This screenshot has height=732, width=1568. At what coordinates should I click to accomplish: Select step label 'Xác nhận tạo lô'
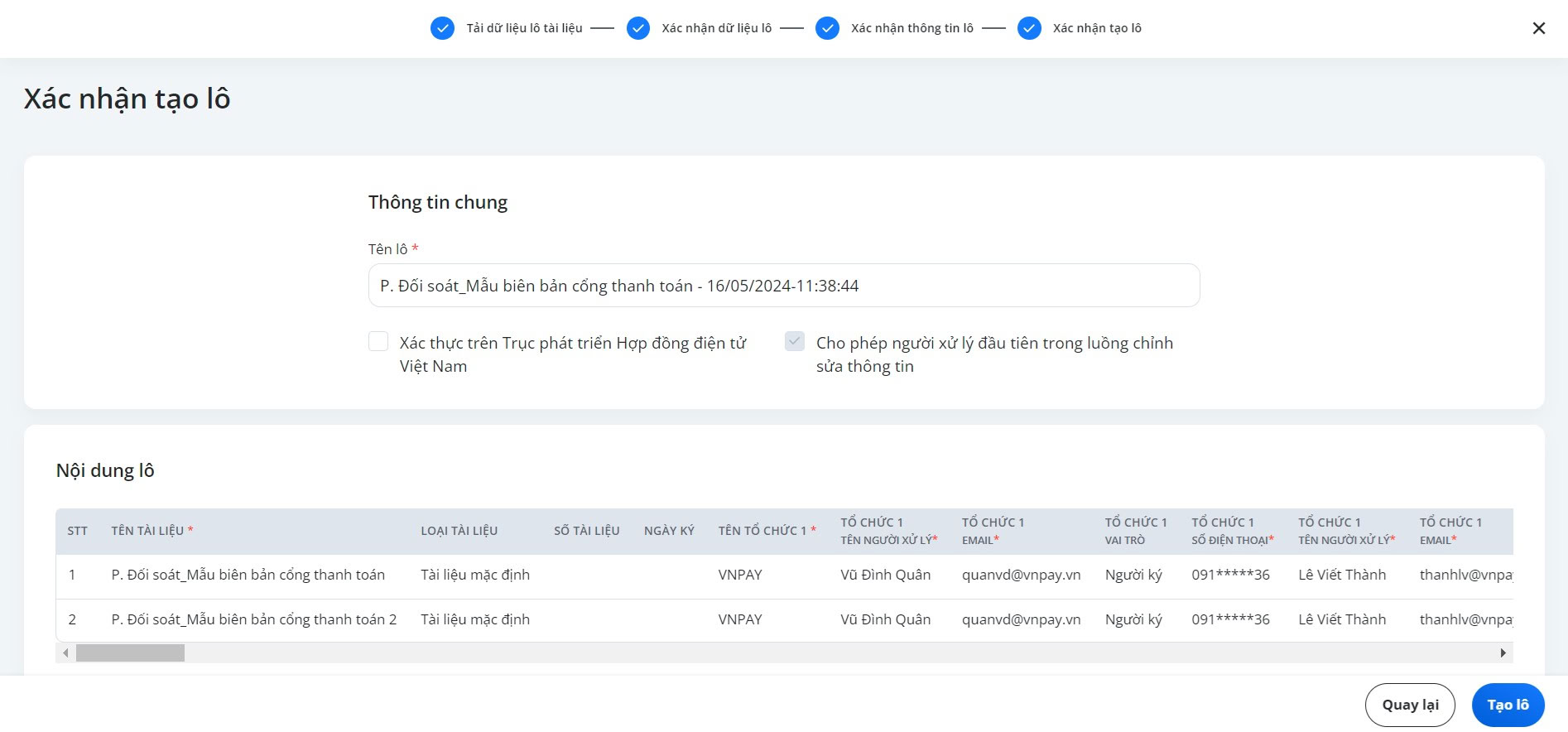pyautogui.click(x=1097, y=28)
